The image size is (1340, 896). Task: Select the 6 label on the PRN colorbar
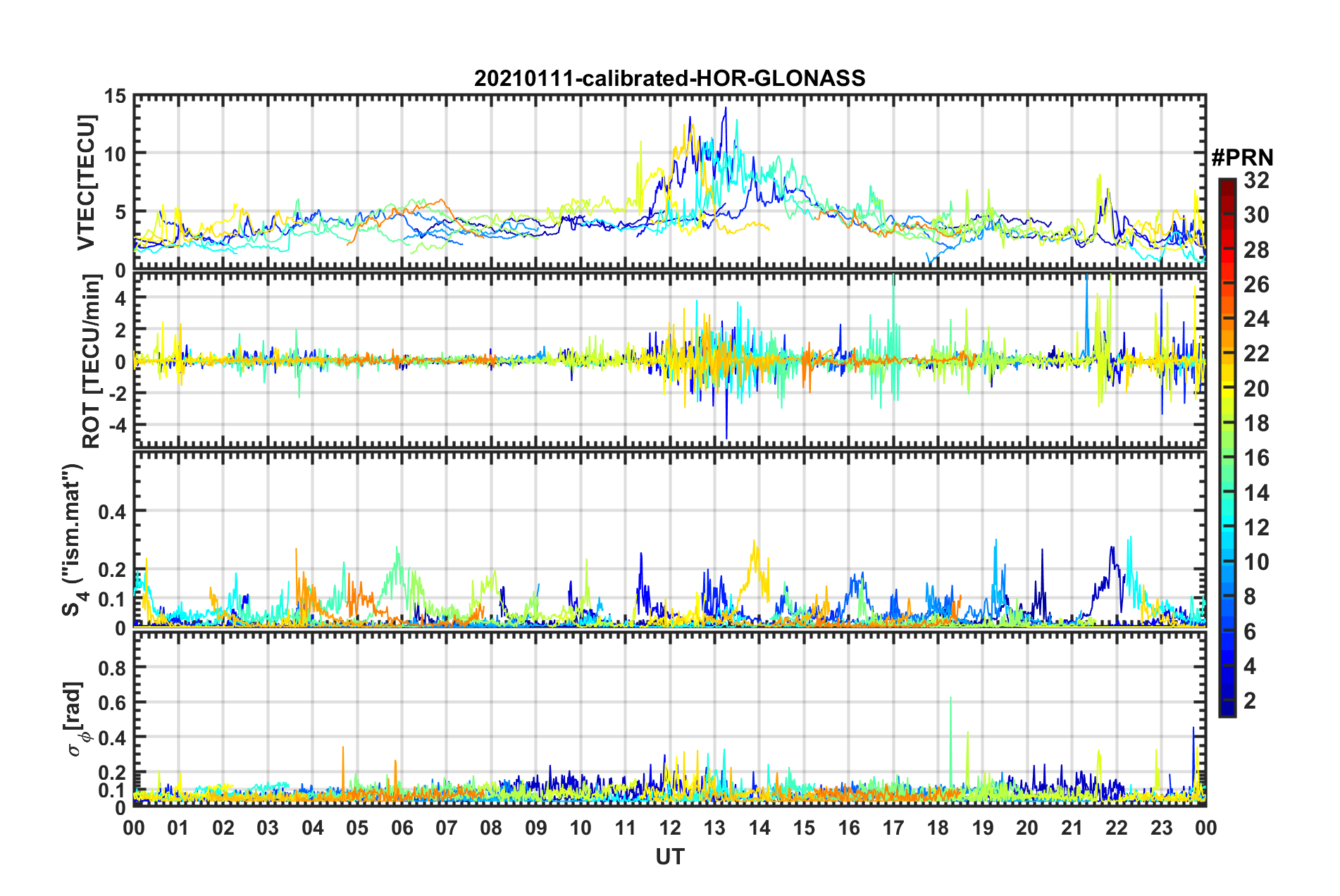(x=1250, y=632)
